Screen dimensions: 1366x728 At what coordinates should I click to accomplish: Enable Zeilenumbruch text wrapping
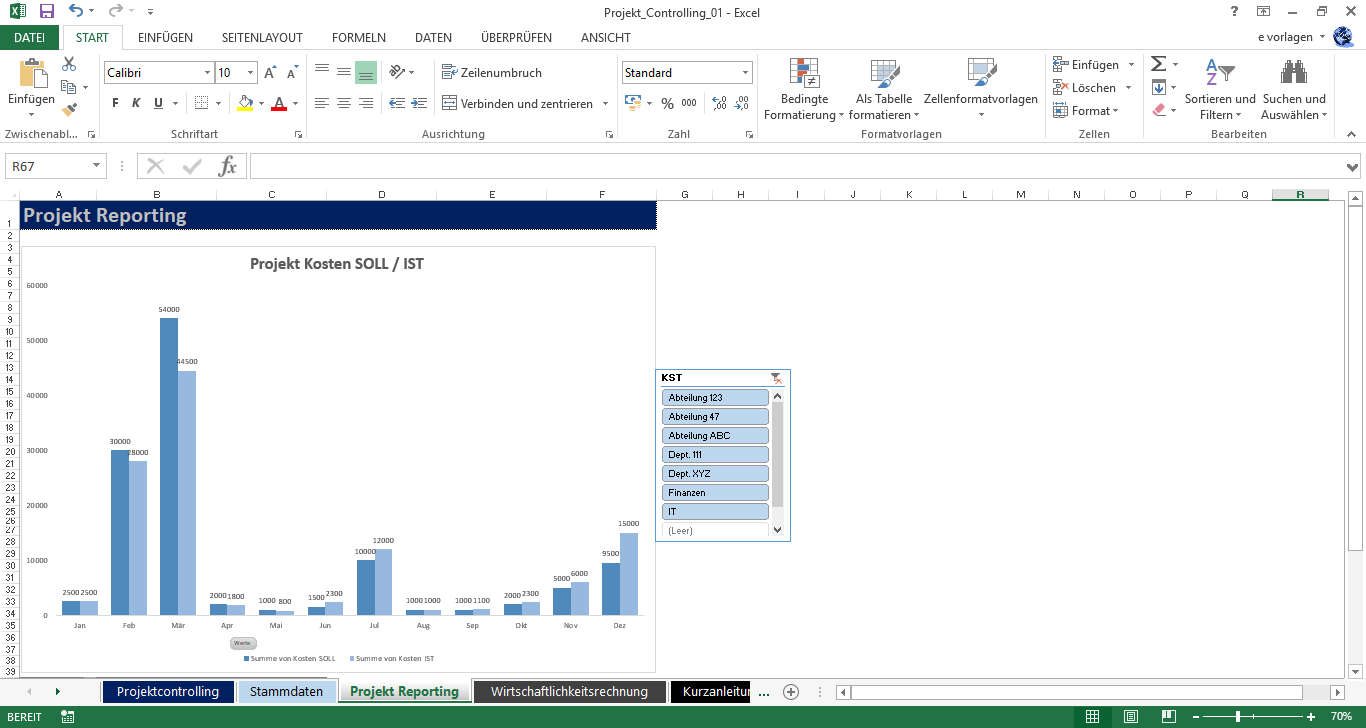492,73
